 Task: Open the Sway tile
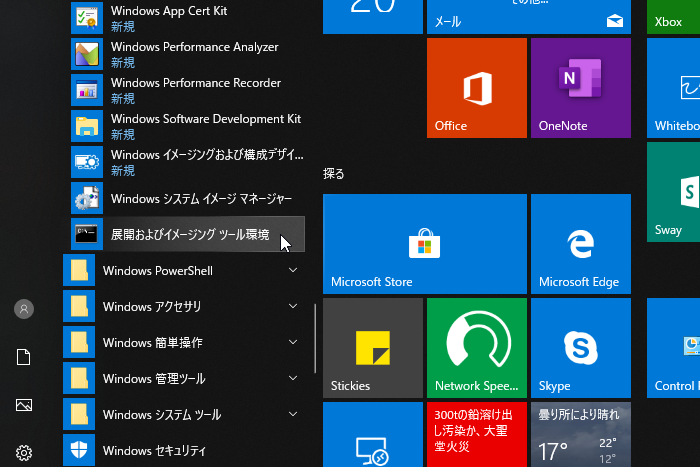tap(674, 192)
